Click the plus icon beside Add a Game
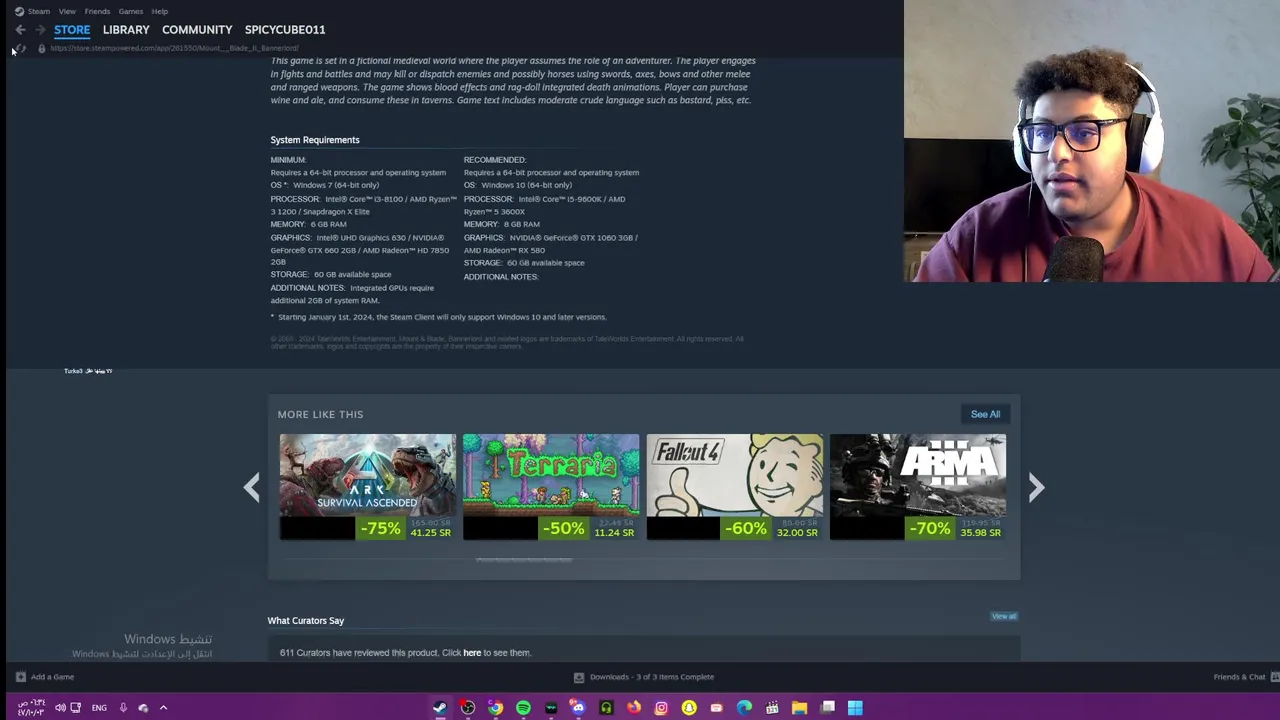 20,677
